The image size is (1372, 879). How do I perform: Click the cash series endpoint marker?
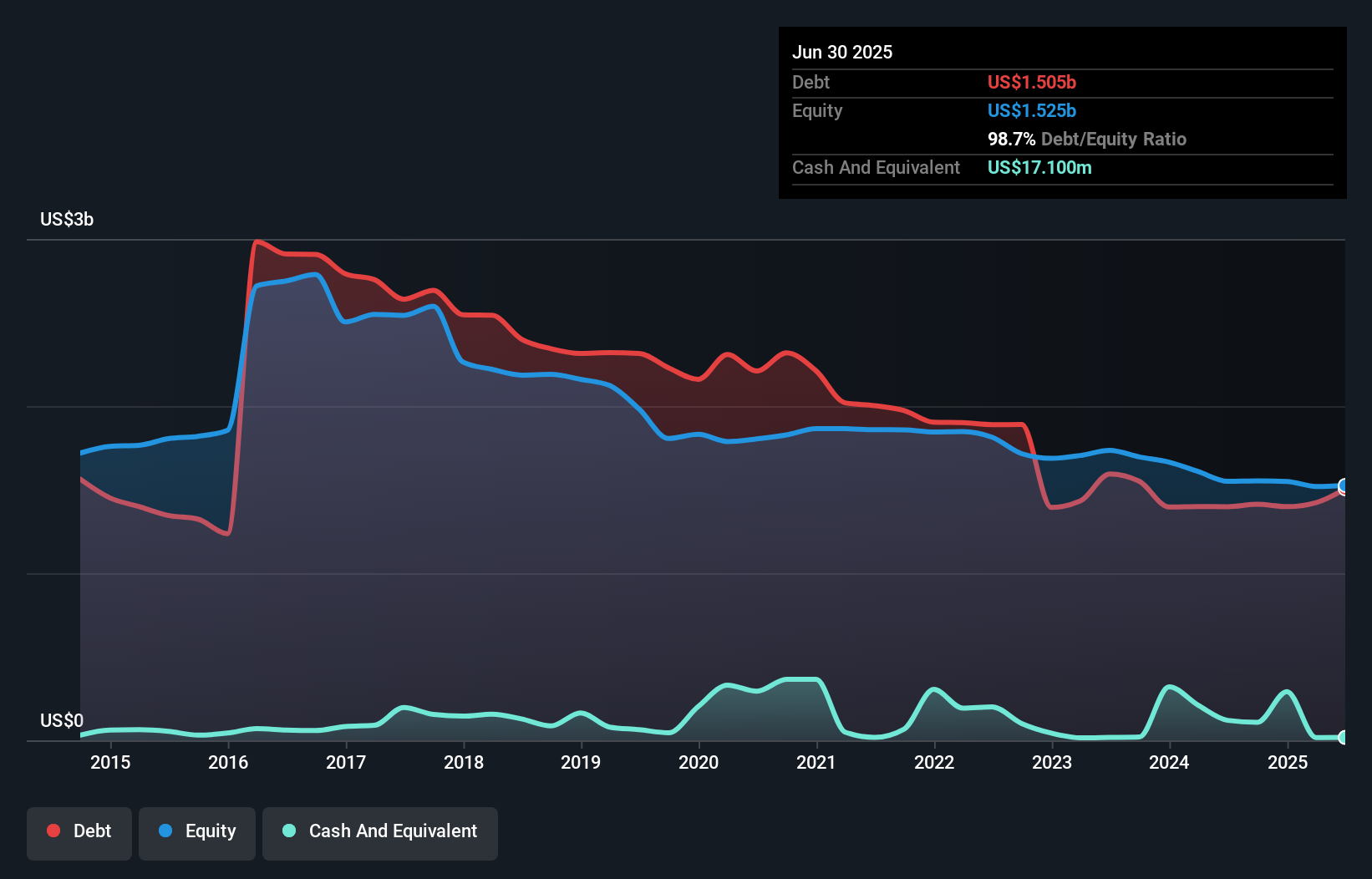[1344, 739]
